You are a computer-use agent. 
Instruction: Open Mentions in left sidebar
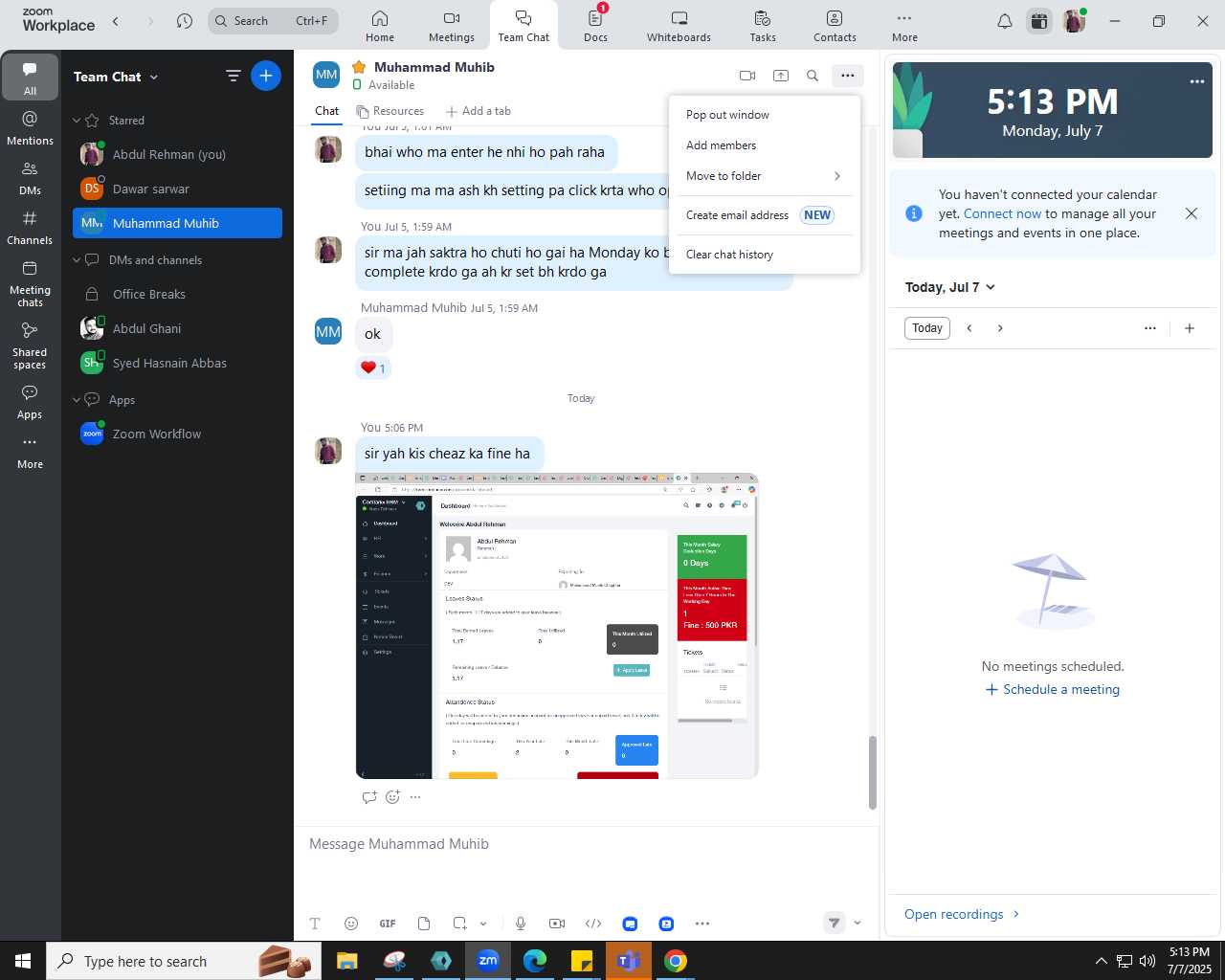(x=31, y=128)
